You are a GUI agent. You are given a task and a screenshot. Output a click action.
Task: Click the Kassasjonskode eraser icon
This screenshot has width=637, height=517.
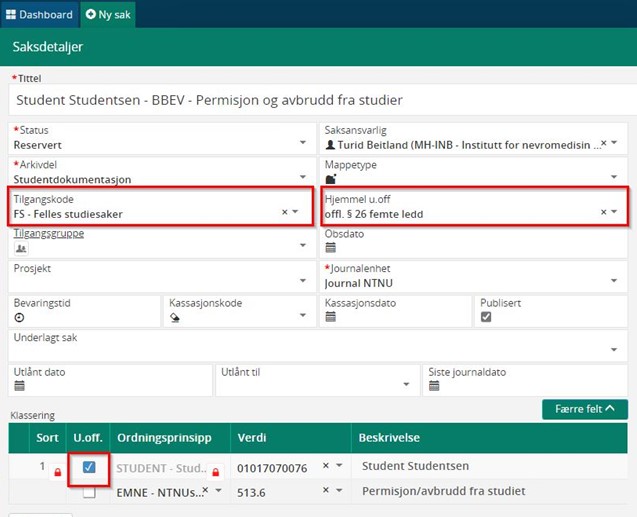pos(175,318)
